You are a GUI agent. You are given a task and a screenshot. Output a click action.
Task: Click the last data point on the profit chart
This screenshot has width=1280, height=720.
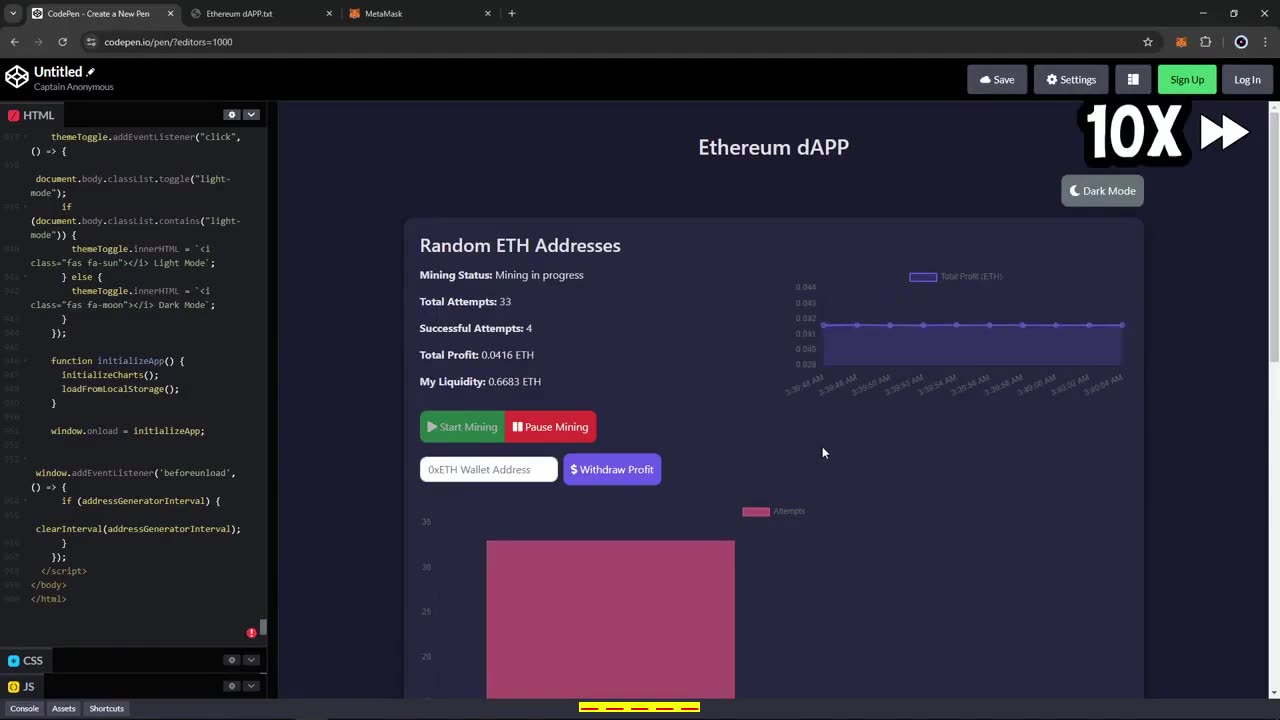[x=1122, y=325]
